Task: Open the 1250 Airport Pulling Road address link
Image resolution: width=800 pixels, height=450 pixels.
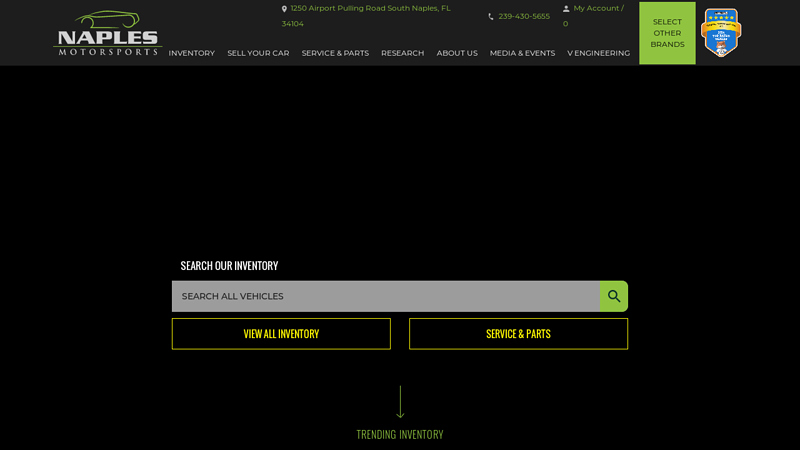Action: click(x=370, y=8)
